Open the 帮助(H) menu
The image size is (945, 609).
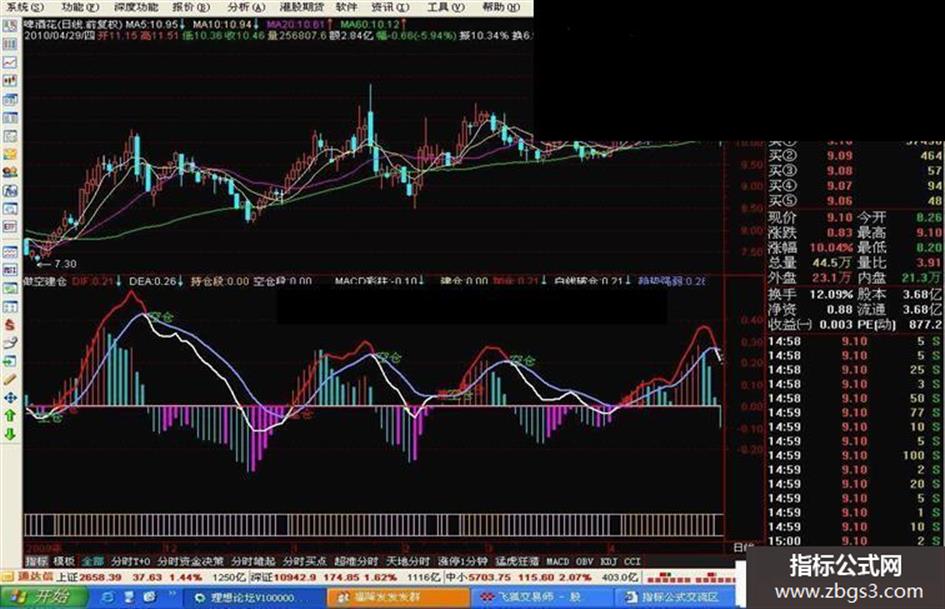[501, 7]
